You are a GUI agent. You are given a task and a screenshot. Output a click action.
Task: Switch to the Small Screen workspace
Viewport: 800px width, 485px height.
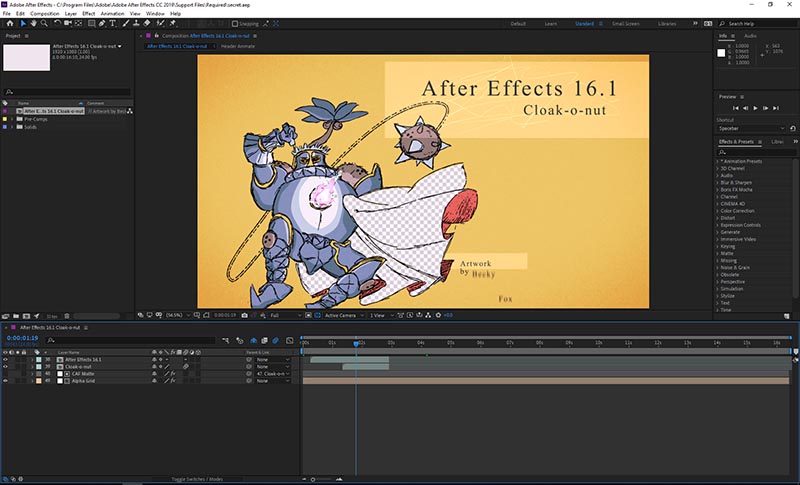tap(626, 23)
